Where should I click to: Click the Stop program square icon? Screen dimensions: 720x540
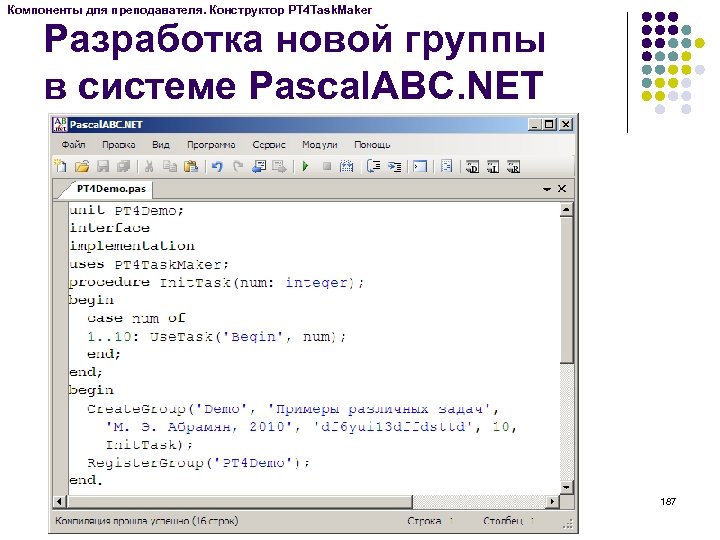point(326,166)
